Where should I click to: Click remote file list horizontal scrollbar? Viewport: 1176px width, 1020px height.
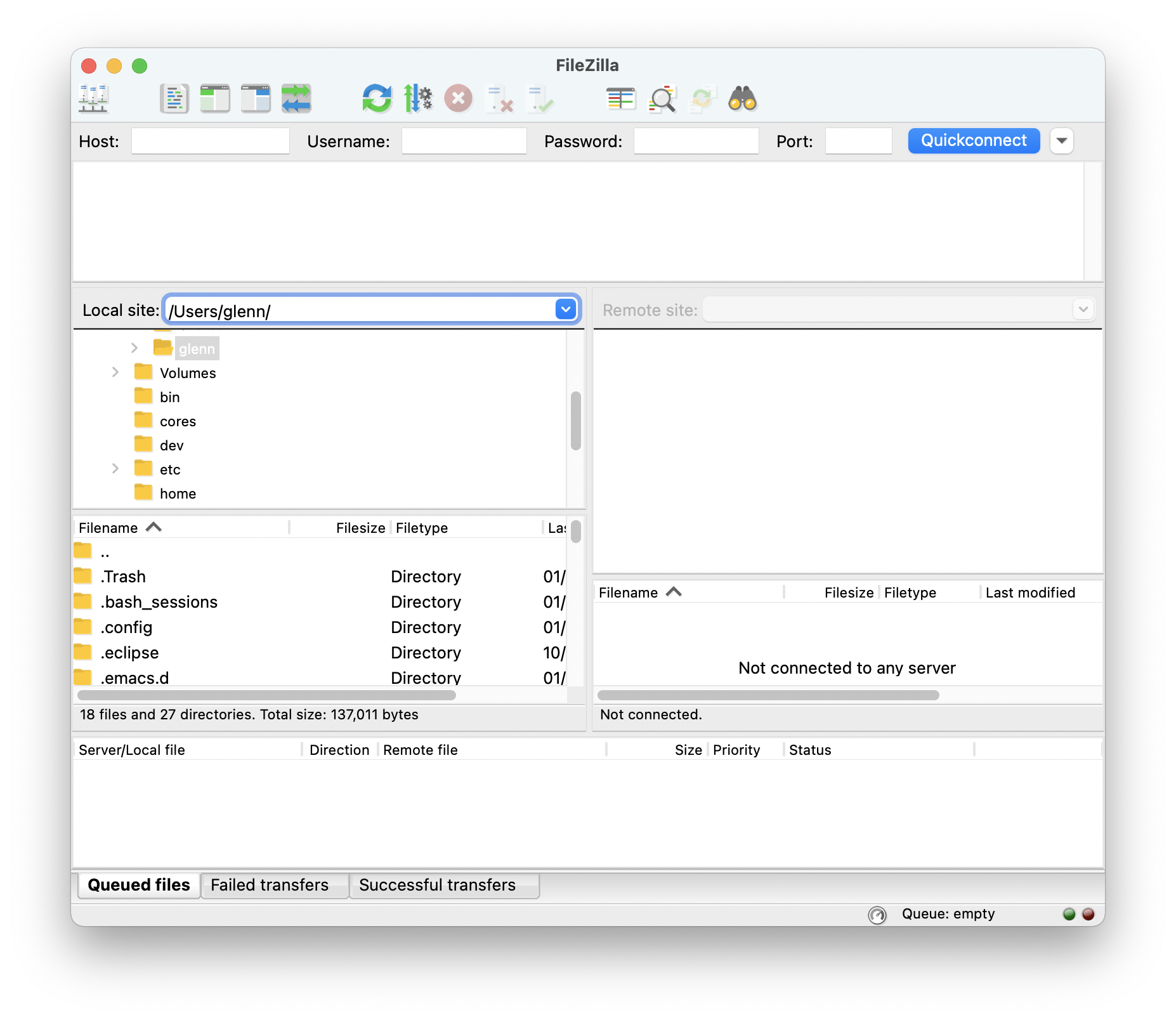coord(768,695)
